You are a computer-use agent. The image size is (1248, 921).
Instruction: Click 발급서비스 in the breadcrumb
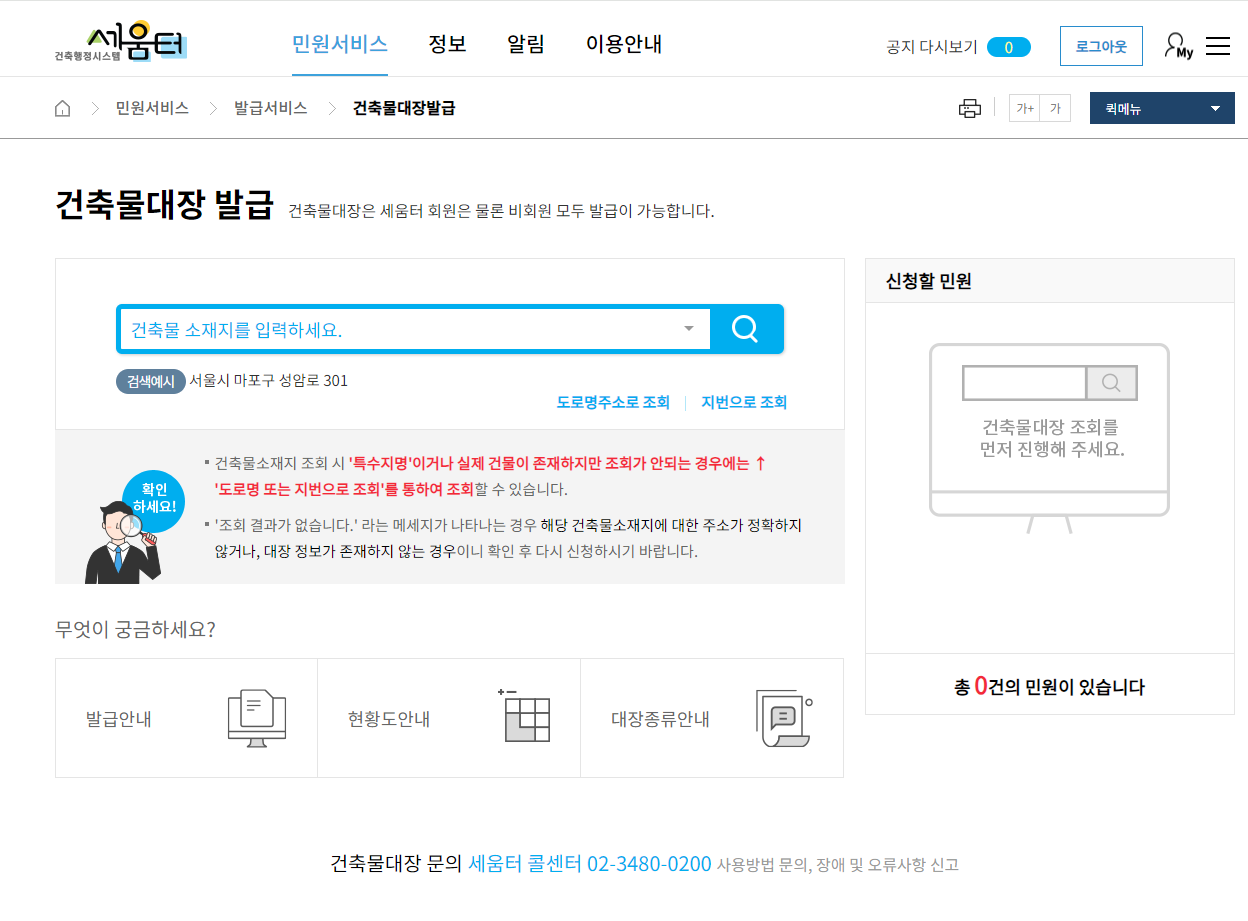[x=271, y=108]
